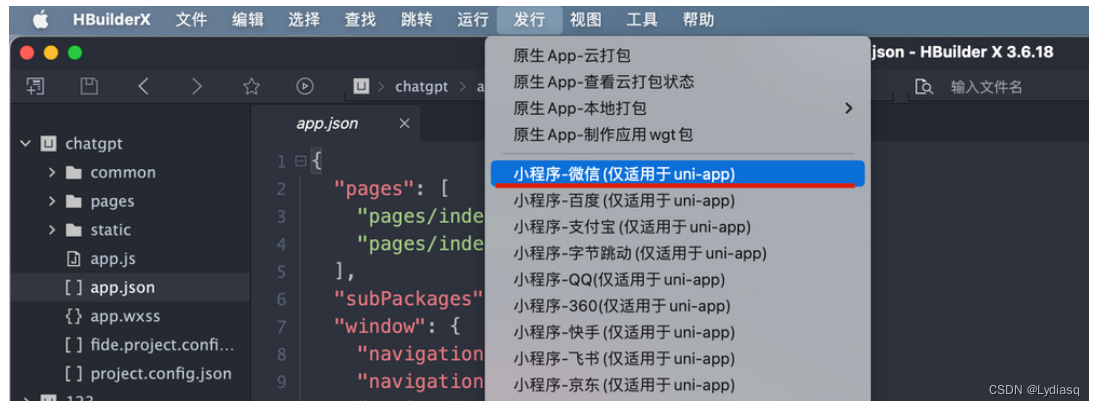Click the run play icon
The height and width of the screenshot is (407, 1096).
click(x=305, y=86)
